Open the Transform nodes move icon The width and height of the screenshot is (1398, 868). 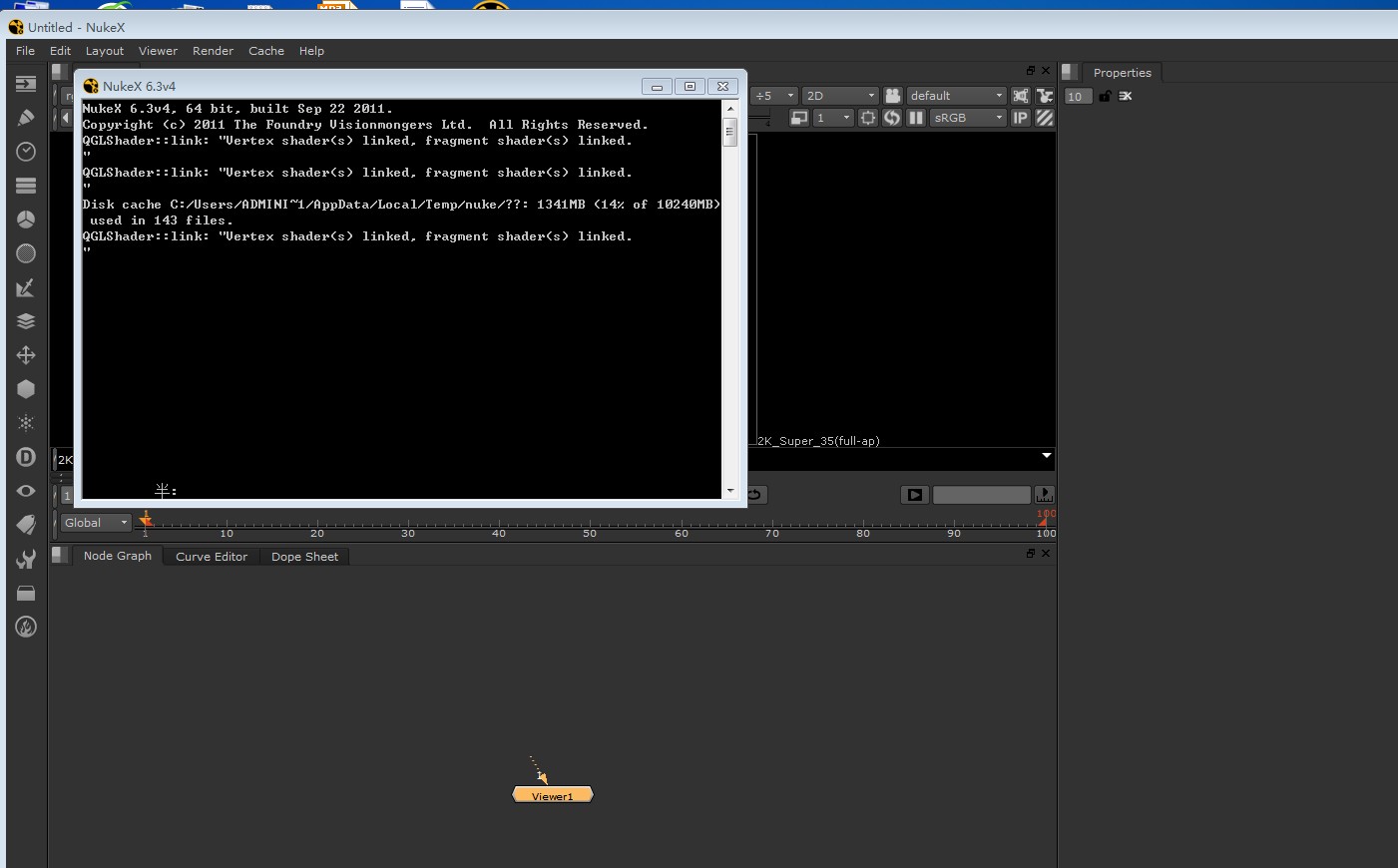pyautogui.click(x=26, y=355)
